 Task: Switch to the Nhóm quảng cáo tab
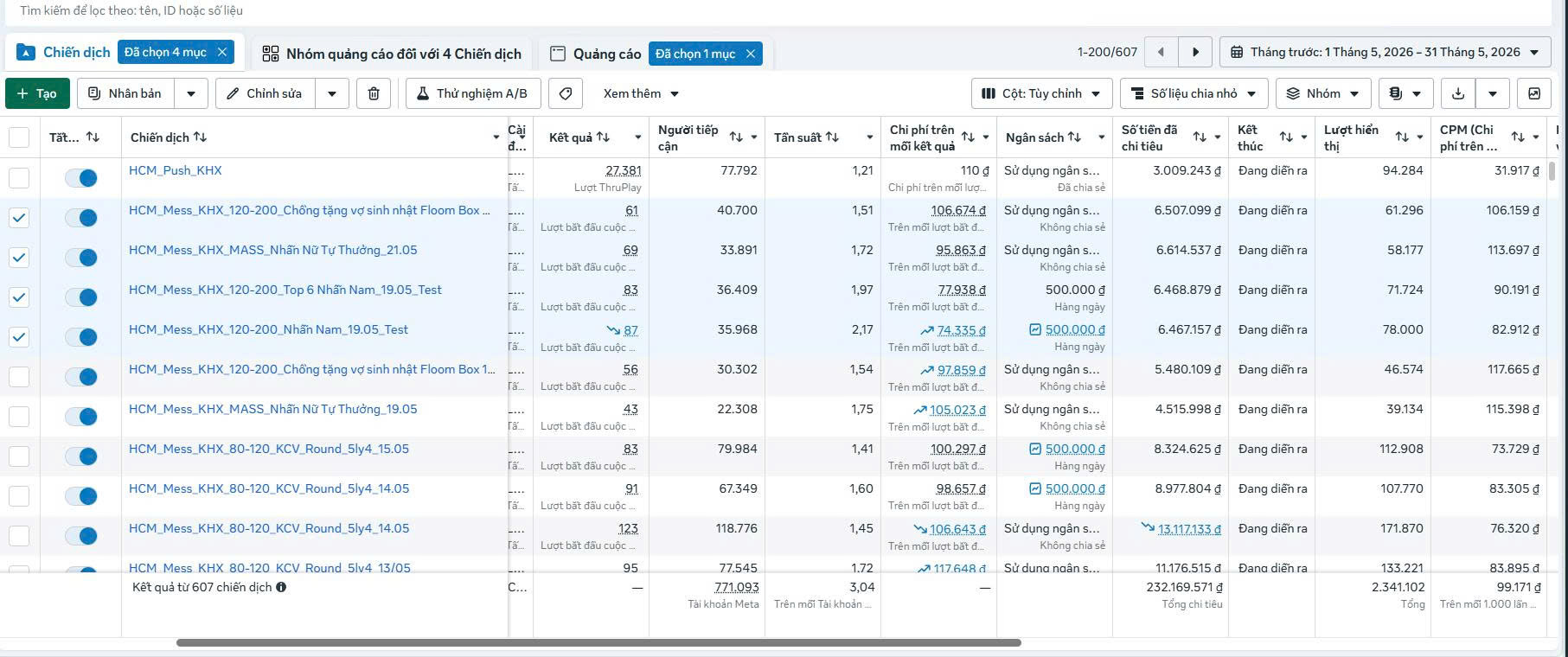point(392,54)
